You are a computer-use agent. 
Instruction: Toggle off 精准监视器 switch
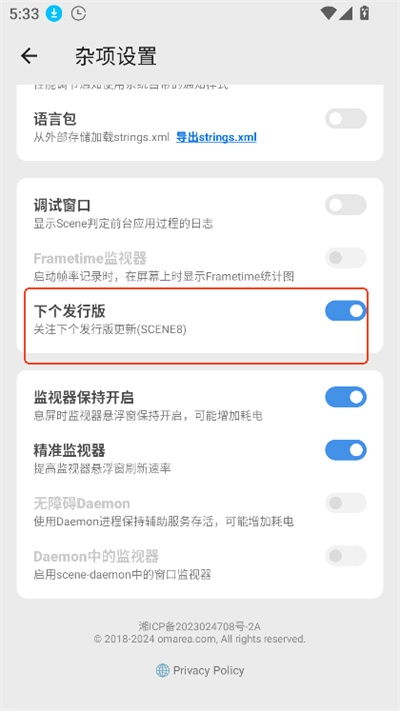pyautogui.click(x=346, y=450)
